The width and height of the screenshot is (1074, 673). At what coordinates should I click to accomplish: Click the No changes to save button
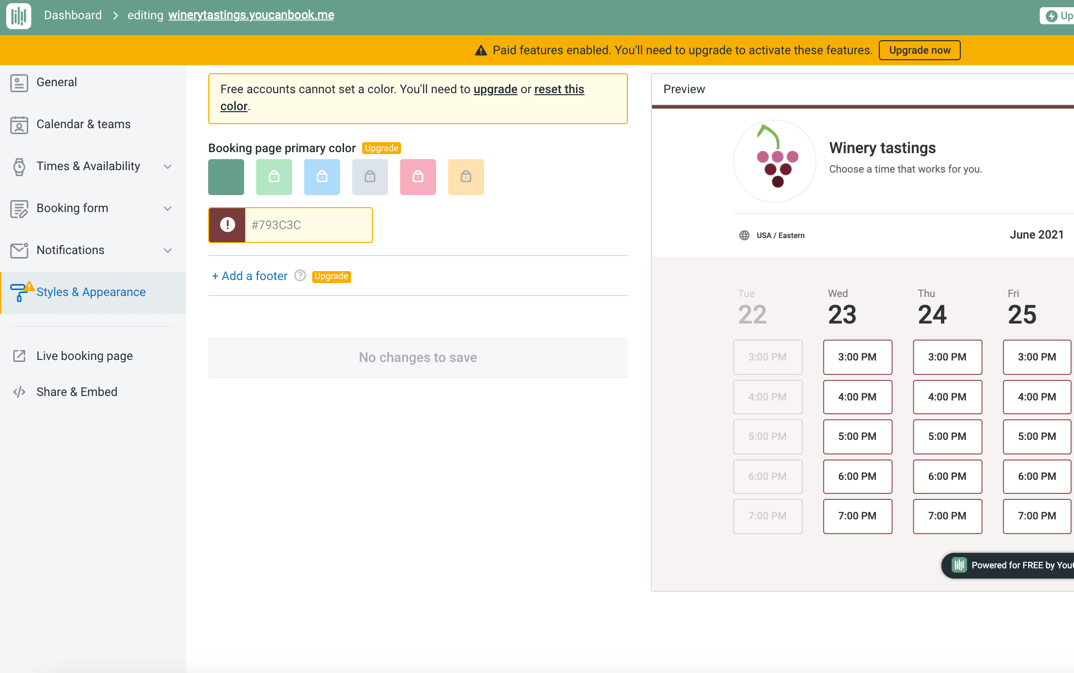[418, 357]
